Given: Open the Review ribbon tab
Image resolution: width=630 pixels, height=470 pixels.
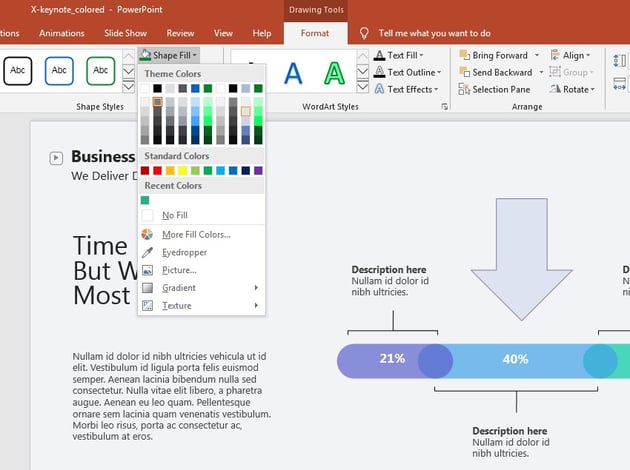Looking at the screenshot, I should tap(181, 33).
